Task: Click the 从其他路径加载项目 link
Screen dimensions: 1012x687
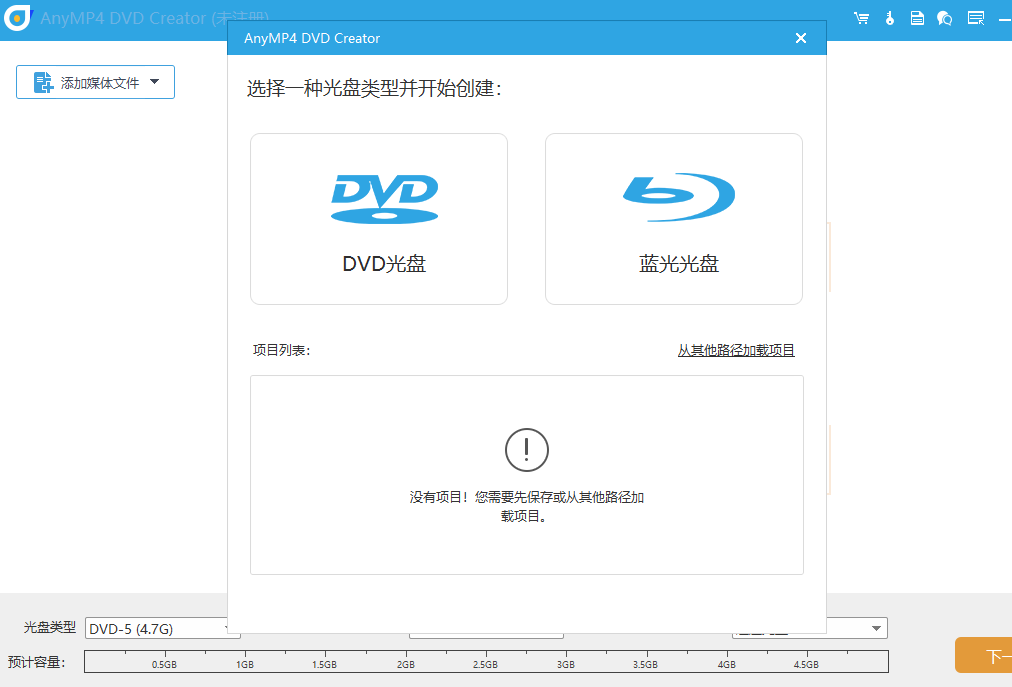Action: point(736,351)
